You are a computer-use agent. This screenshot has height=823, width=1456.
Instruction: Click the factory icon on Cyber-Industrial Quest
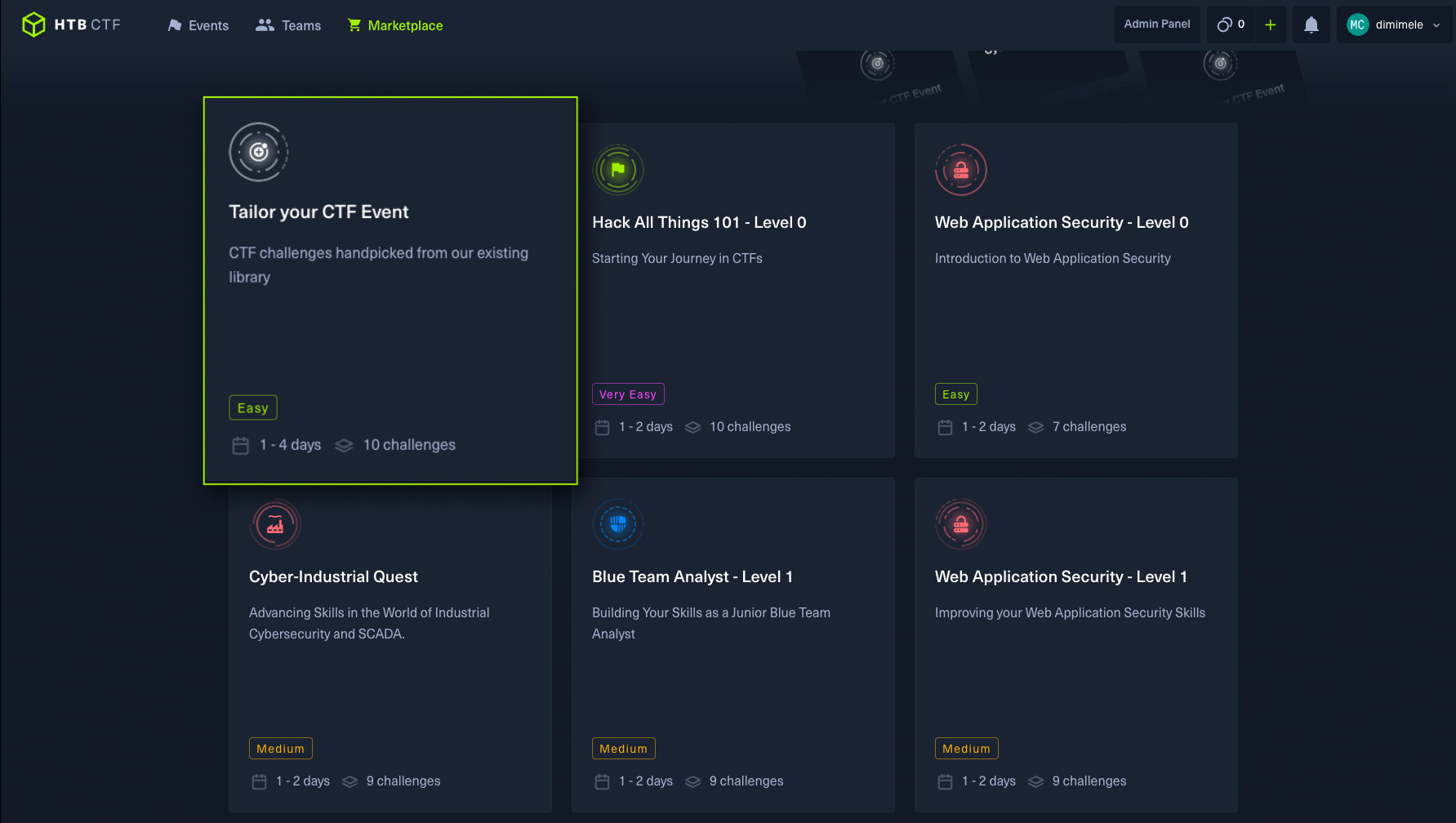[275, 524]
